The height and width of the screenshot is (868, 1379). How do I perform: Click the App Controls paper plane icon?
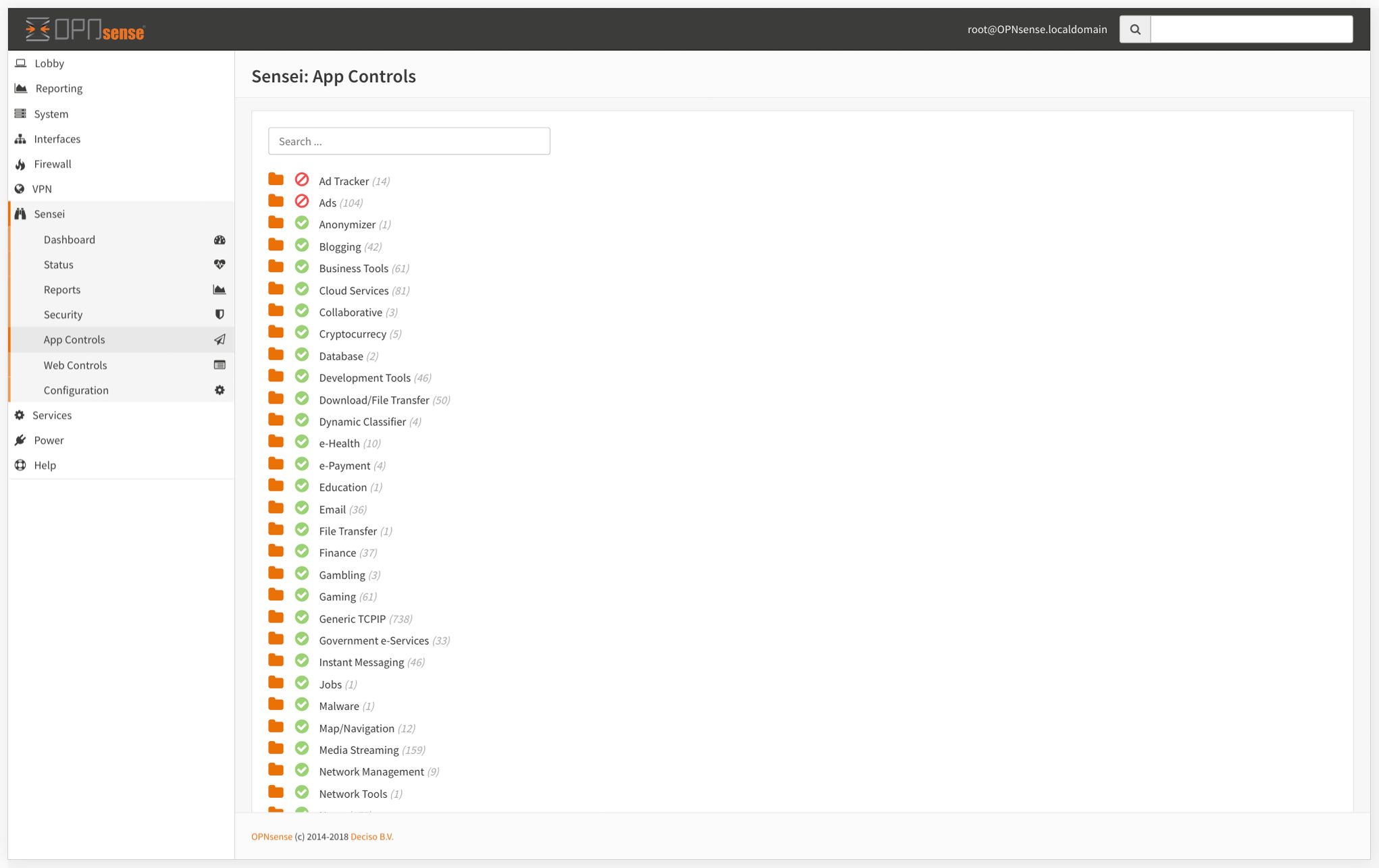tap(219, 340)
